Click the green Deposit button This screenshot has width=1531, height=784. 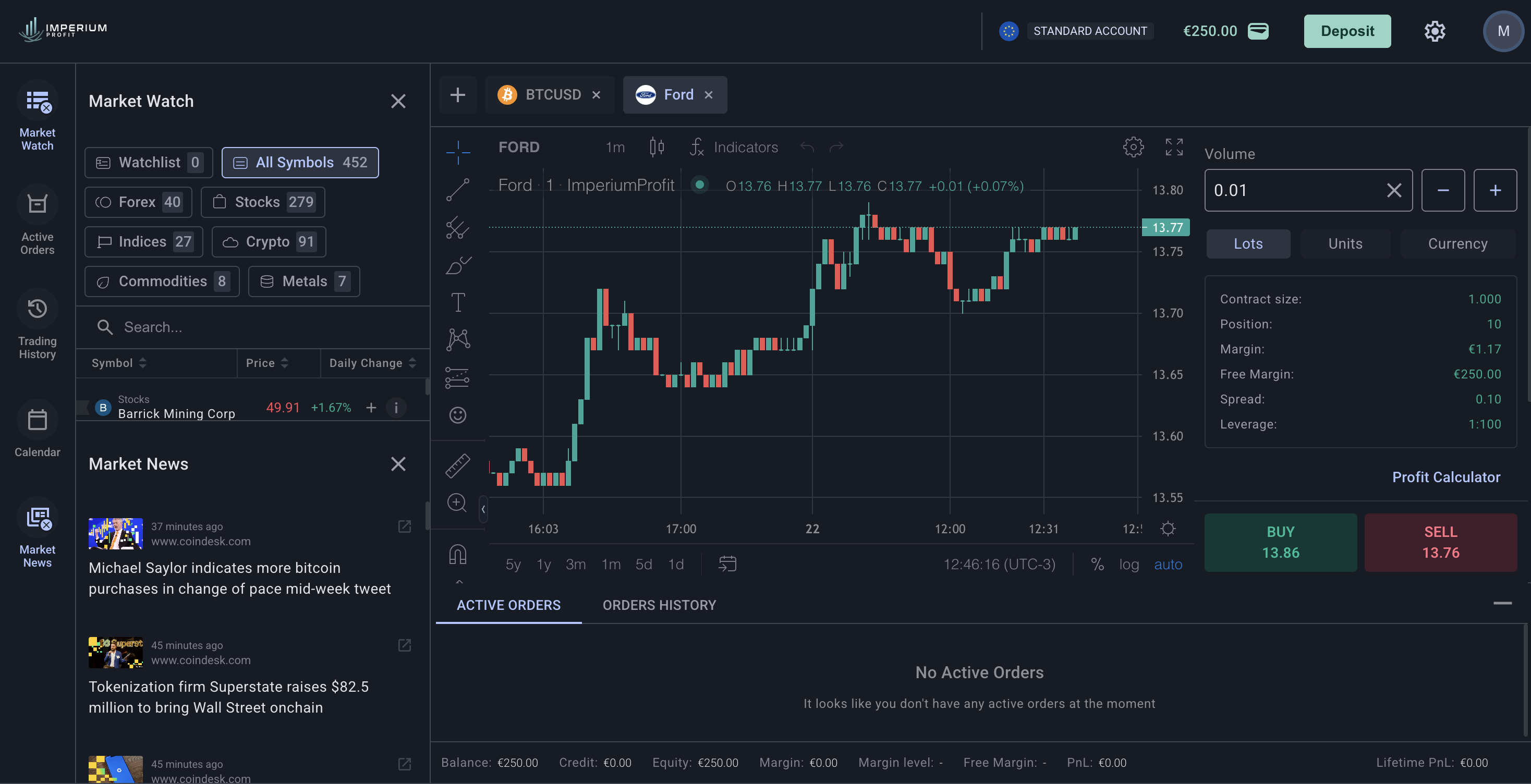tap(1347, 31)
